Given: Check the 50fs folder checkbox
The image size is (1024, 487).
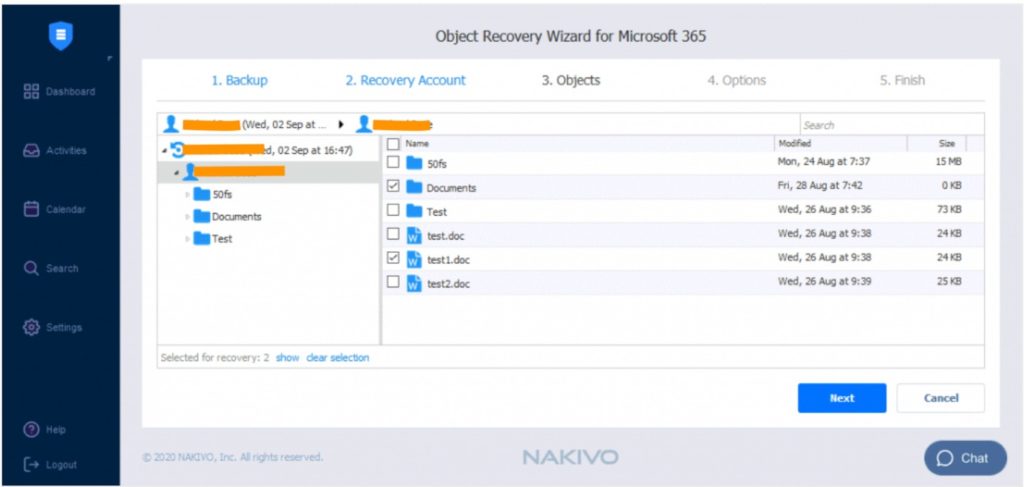Looking at the screenshot, I should [393, 162].
